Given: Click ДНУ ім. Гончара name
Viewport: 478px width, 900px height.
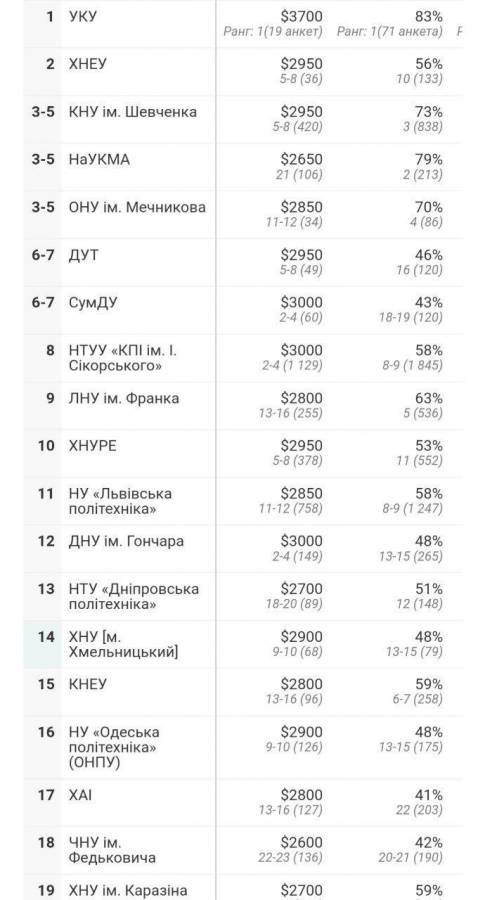Looking at the screenshot, I should click(126, 541).
